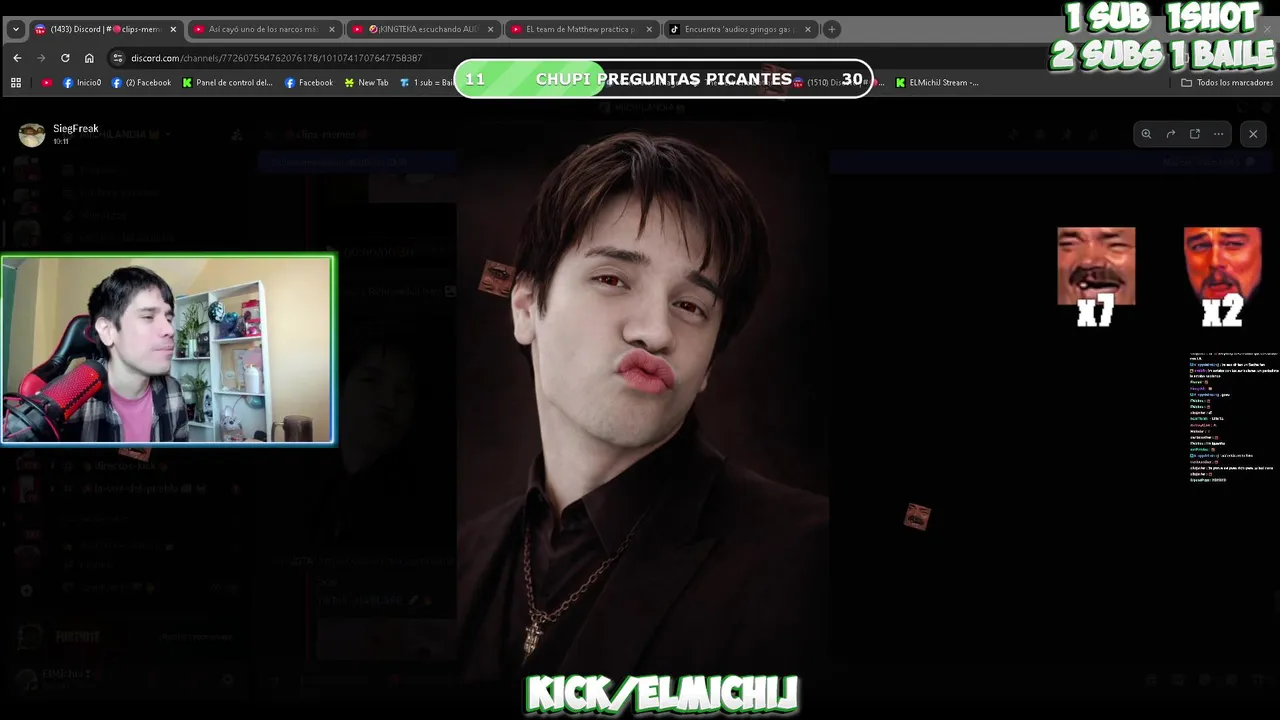
Task: Zoom into the image using magnifier icon
Action: pyautogui.click(x=1146, y=134)
